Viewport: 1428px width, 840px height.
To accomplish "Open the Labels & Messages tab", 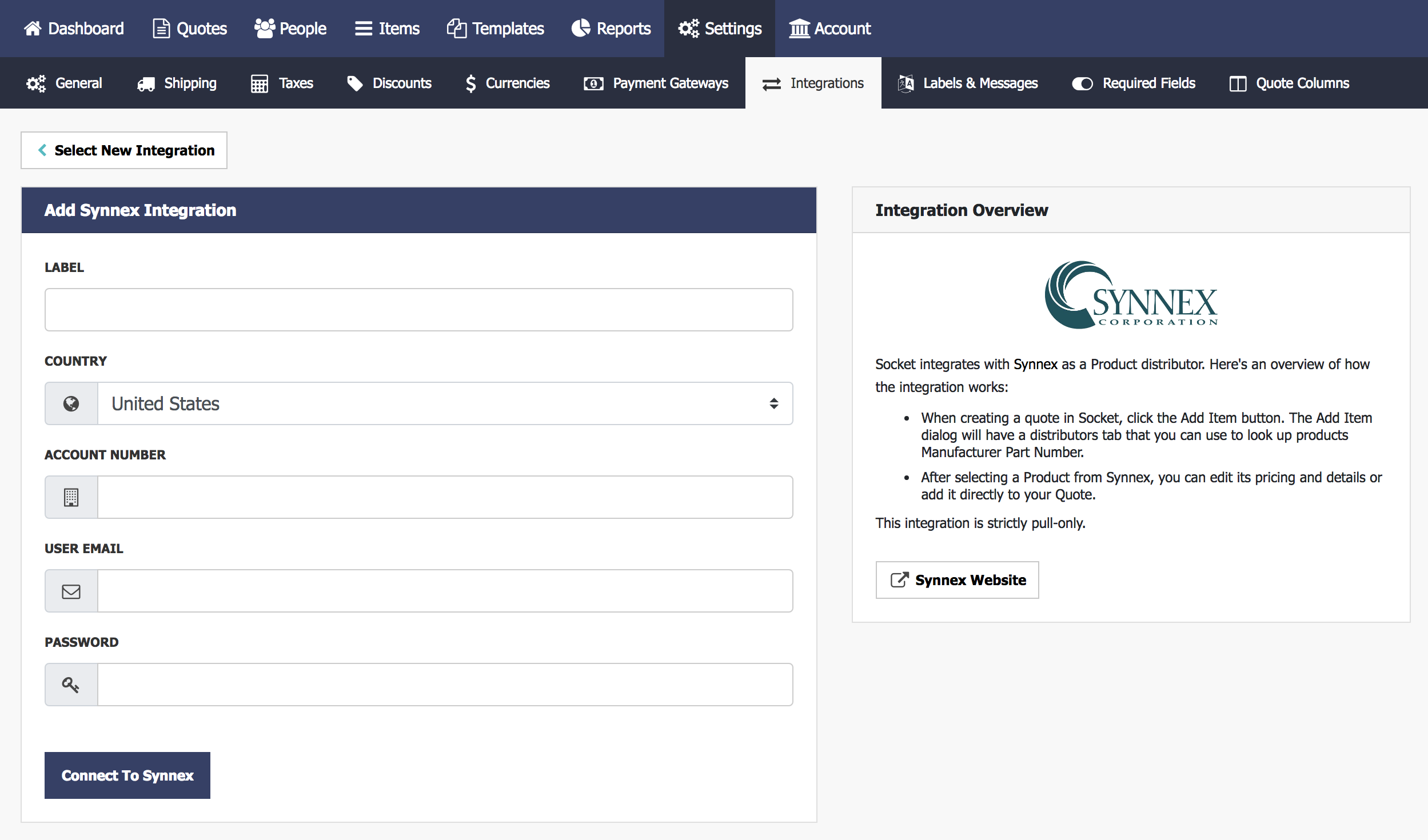I will pos(968,83).
